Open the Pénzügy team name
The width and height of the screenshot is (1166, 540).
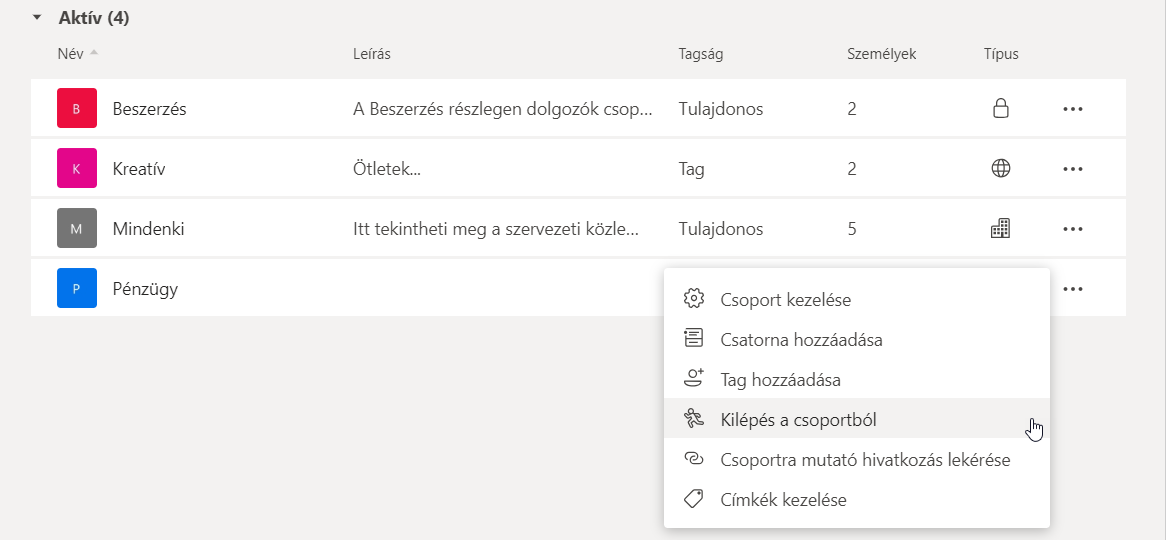coord(146,289)
